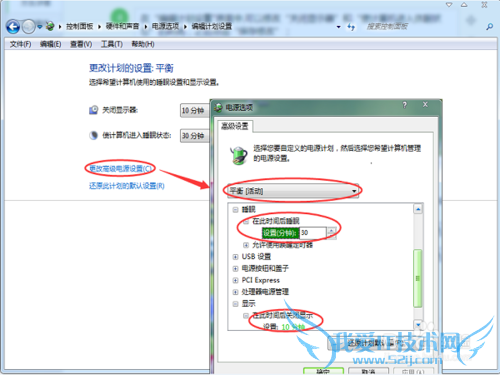
Task: Click the Forward navigation arrow
Action: click(x=28, y=27)
